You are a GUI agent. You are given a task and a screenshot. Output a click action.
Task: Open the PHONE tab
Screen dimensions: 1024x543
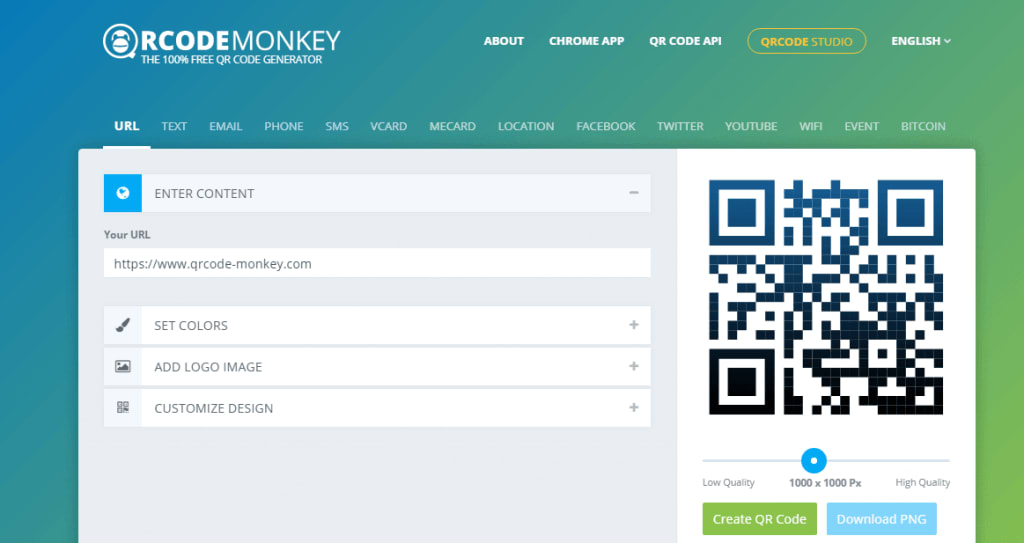283,126
